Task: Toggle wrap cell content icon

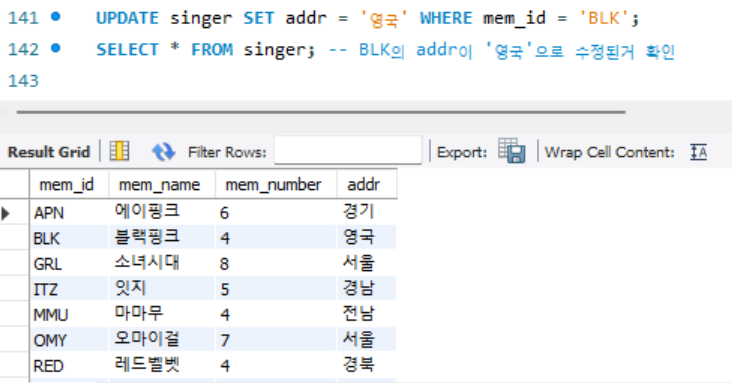Action: click(x=698, y=152)
